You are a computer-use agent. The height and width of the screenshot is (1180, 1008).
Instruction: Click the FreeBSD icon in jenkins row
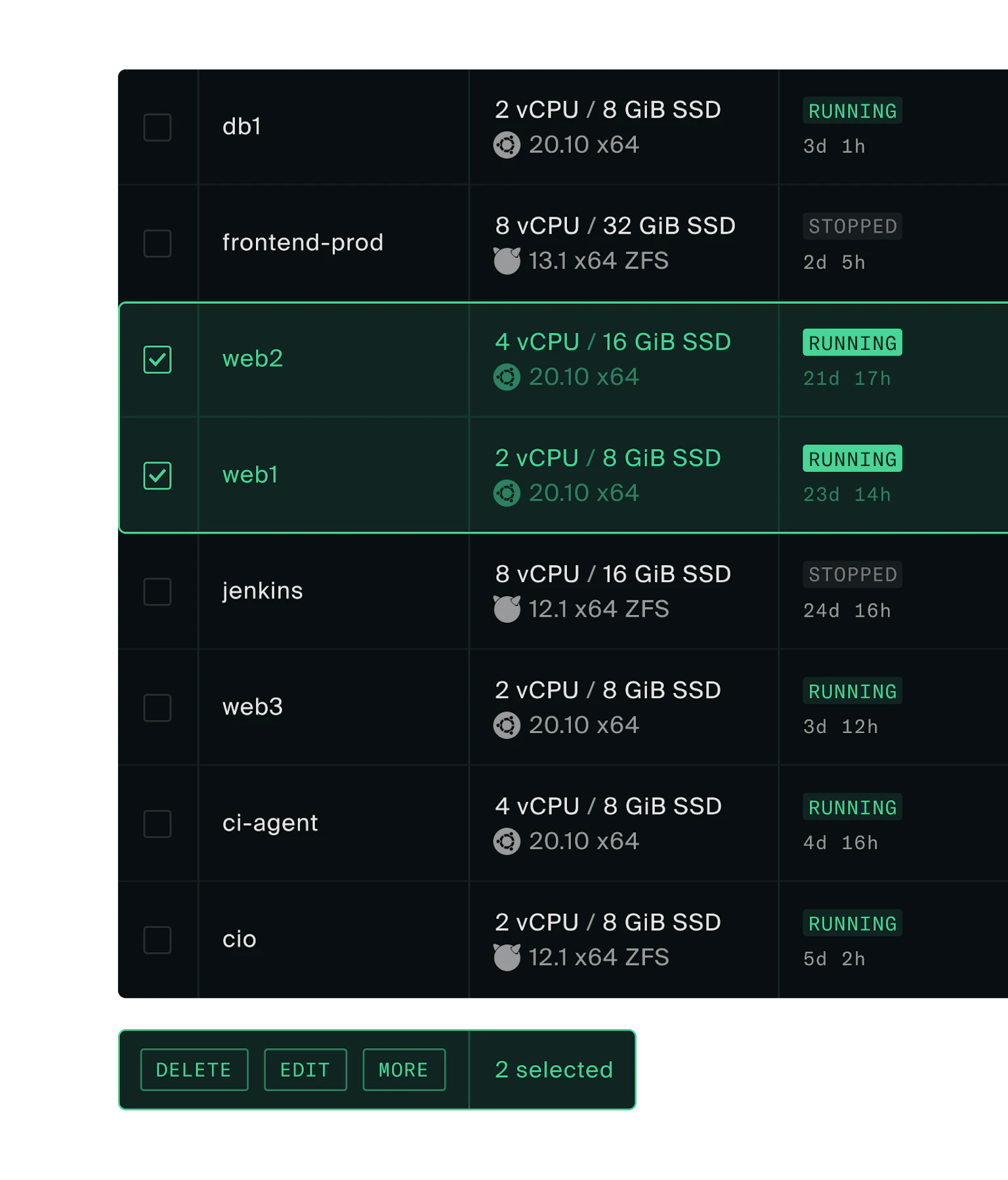tap(507, 610)
